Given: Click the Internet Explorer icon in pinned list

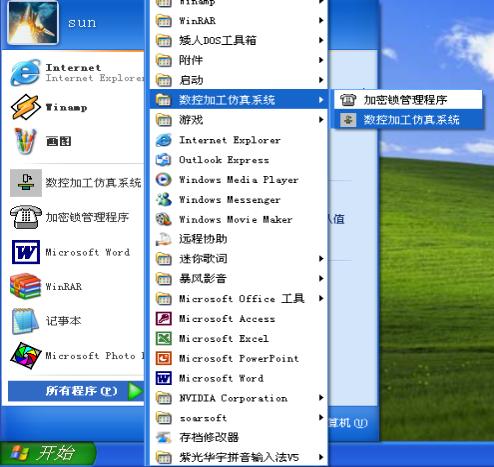Looking at the screenshot, I should [x=25, y=73].
